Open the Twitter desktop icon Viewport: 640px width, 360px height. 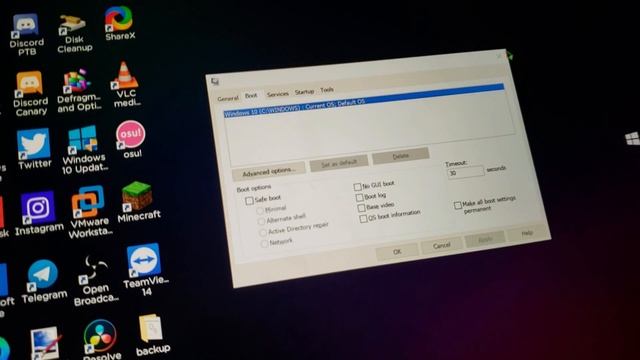(34, 149)
